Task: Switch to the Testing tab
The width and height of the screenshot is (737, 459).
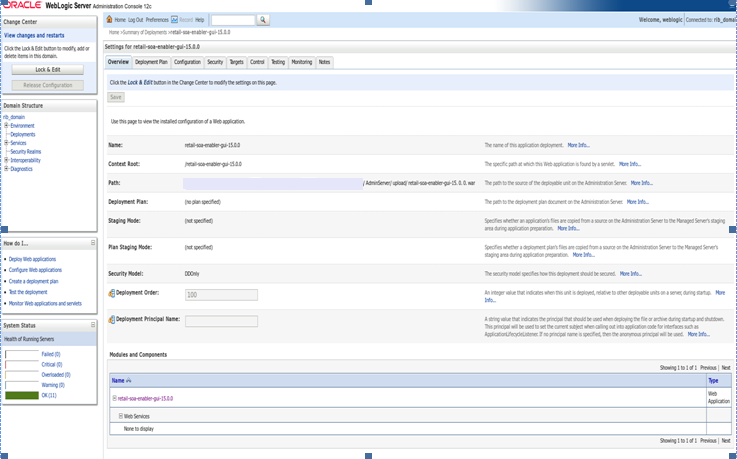Action: point(278,62)
